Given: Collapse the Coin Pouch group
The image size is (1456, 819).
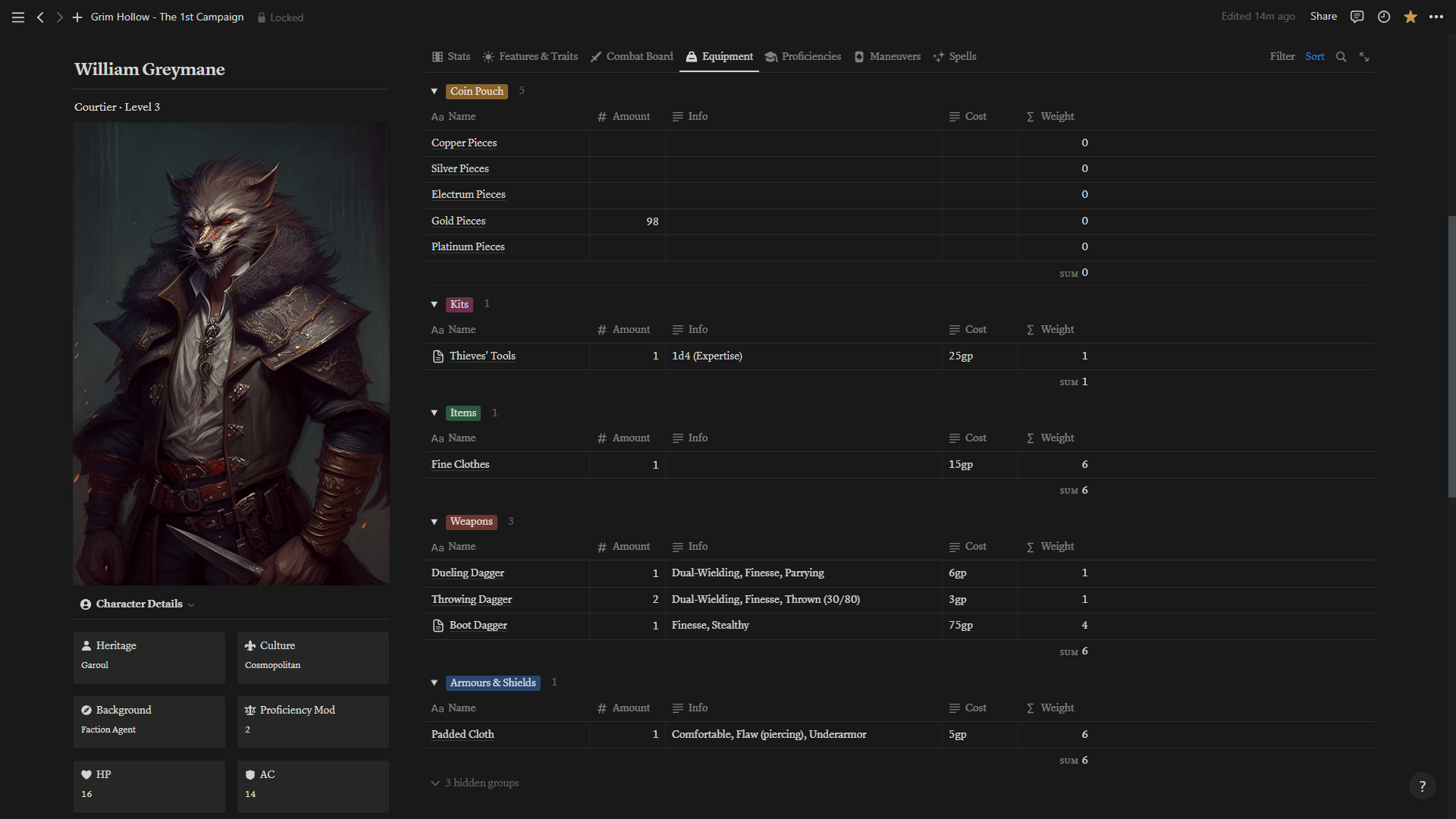Looking at the screenshot, I should click(x=435, y=91).
